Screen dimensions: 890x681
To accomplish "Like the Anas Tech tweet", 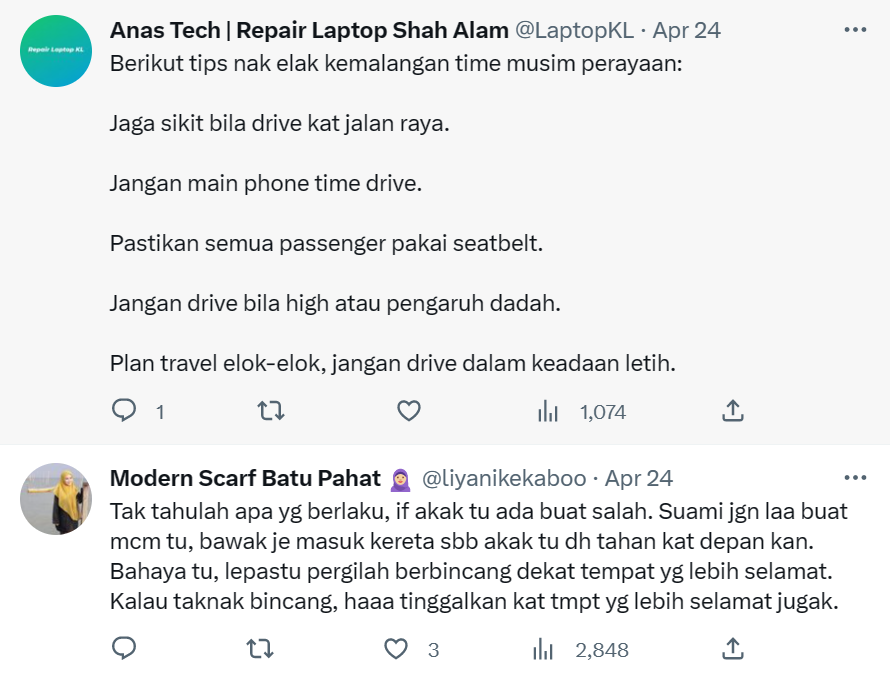I will [x=408, y=411].
